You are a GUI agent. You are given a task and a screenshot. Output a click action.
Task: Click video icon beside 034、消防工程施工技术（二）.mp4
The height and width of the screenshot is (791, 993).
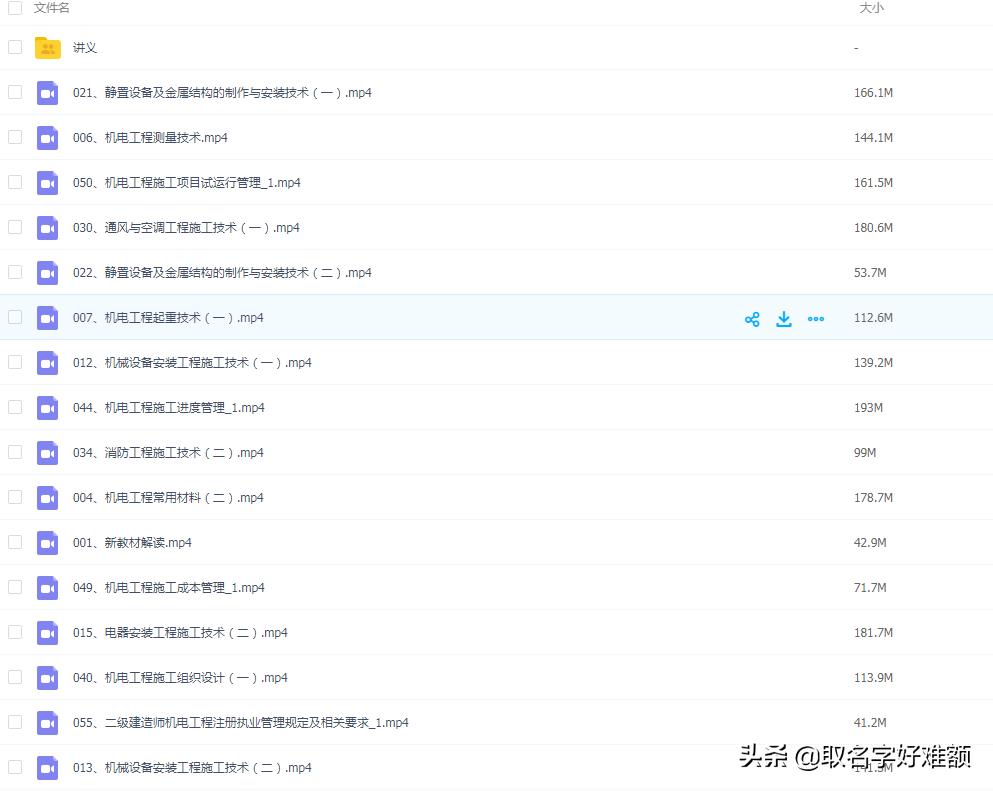47,452
